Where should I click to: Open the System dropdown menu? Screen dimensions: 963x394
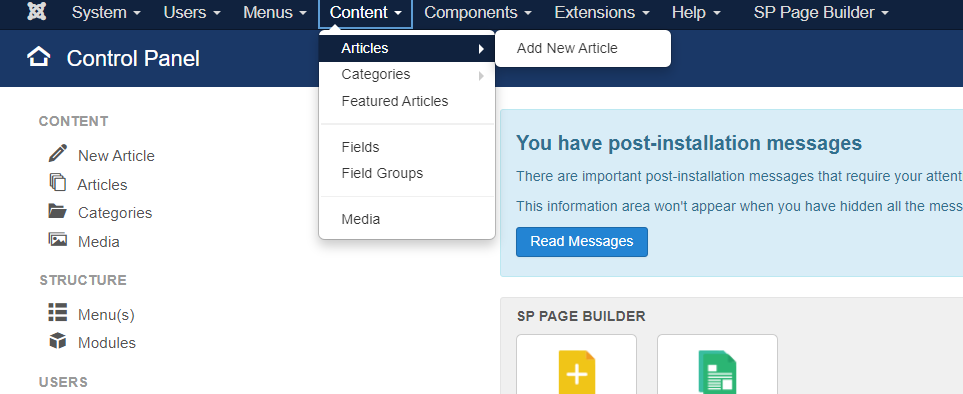[106, 12]
